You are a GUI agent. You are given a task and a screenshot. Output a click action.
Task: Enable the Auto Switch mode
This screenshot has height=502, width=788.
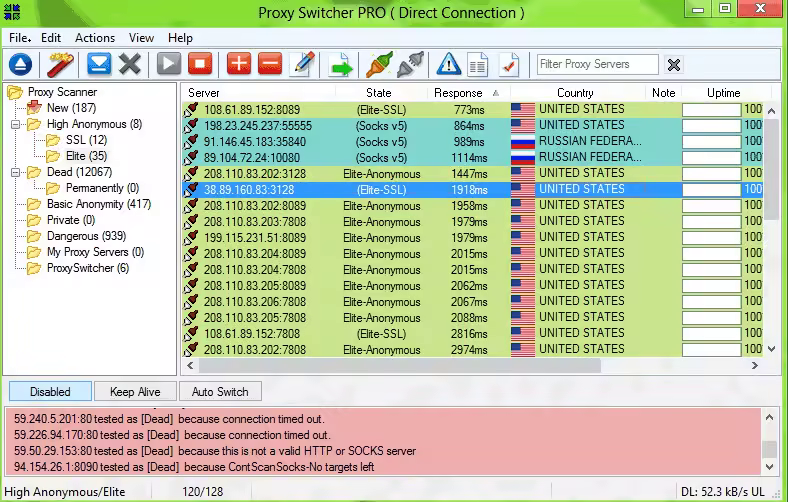pos(219,392)
